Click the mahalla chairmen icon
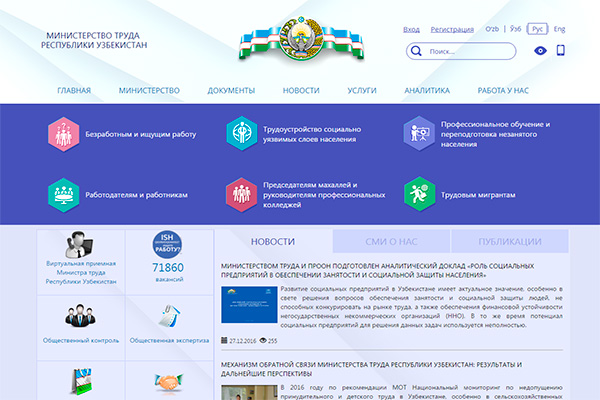Viewport: 600px width, 400px height. (241, 193)
